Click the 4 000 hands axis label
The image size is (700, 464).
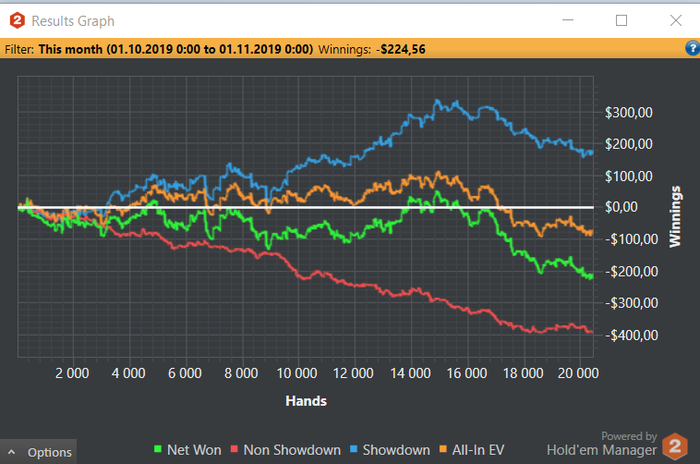(x=128, y=373)
